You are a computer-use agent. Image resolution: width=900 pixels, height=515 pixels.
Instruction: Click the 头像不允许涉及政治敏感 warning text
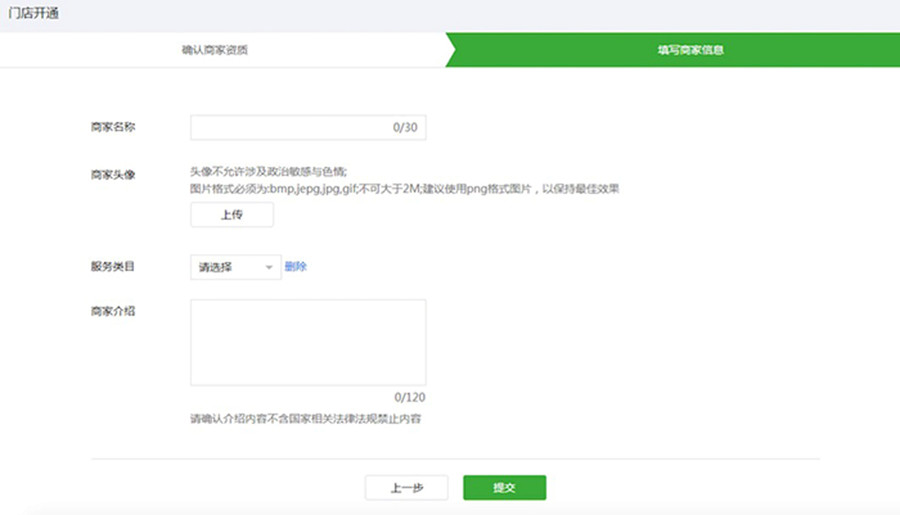(x=268, y=173)
